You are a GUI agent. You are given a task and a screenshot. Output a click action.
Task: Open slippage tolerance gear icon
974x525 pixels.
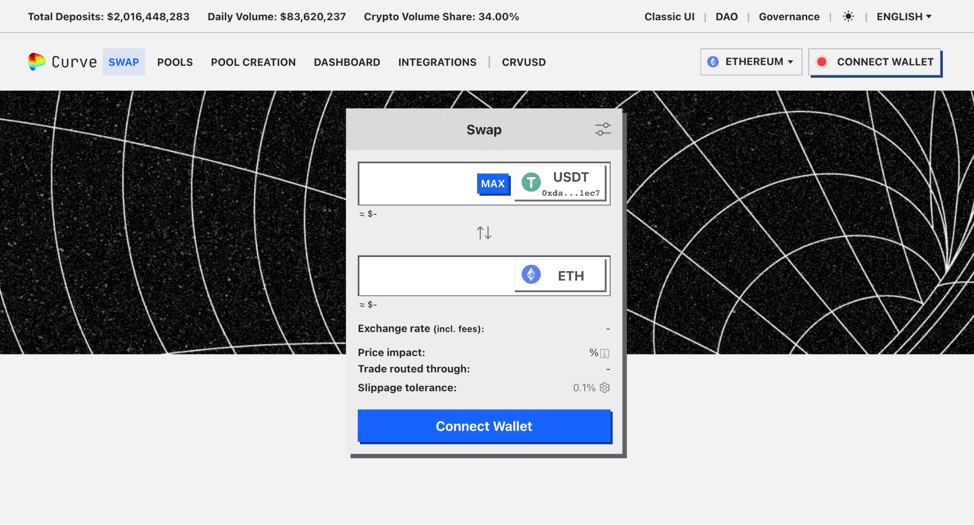point(605,388)
